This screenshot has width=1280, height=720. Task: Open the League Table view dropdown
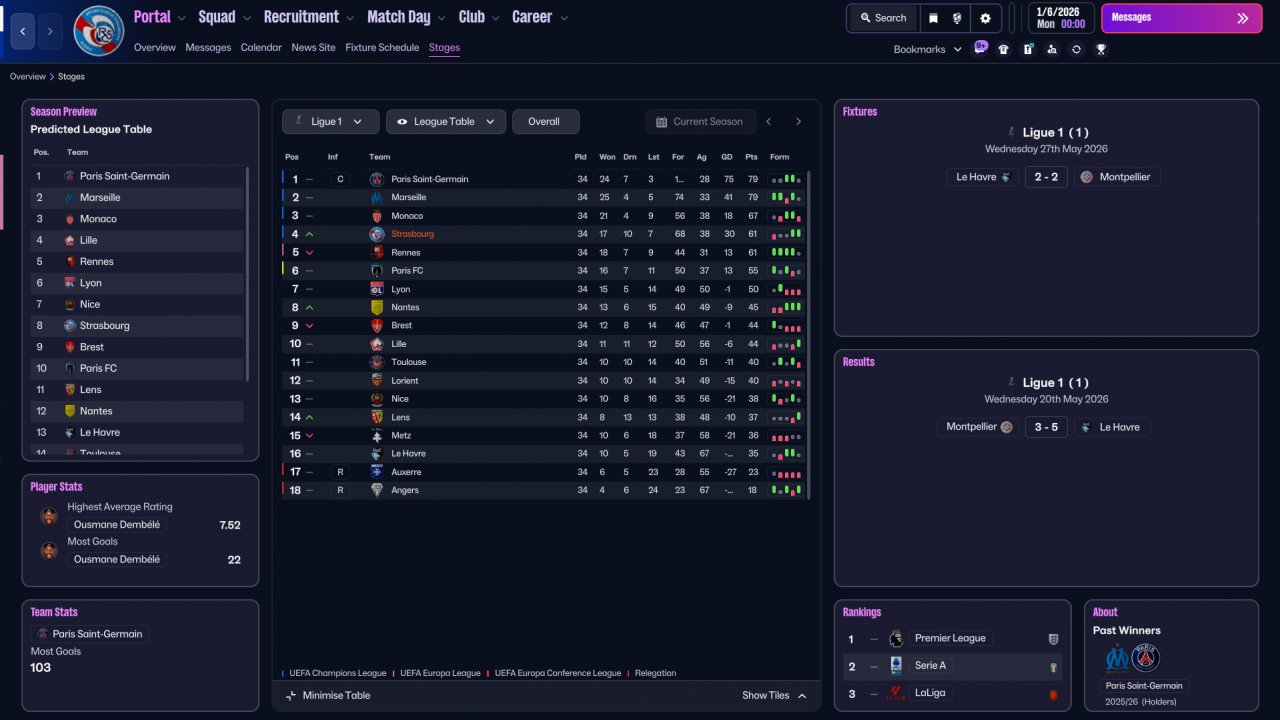click(446, 122)
